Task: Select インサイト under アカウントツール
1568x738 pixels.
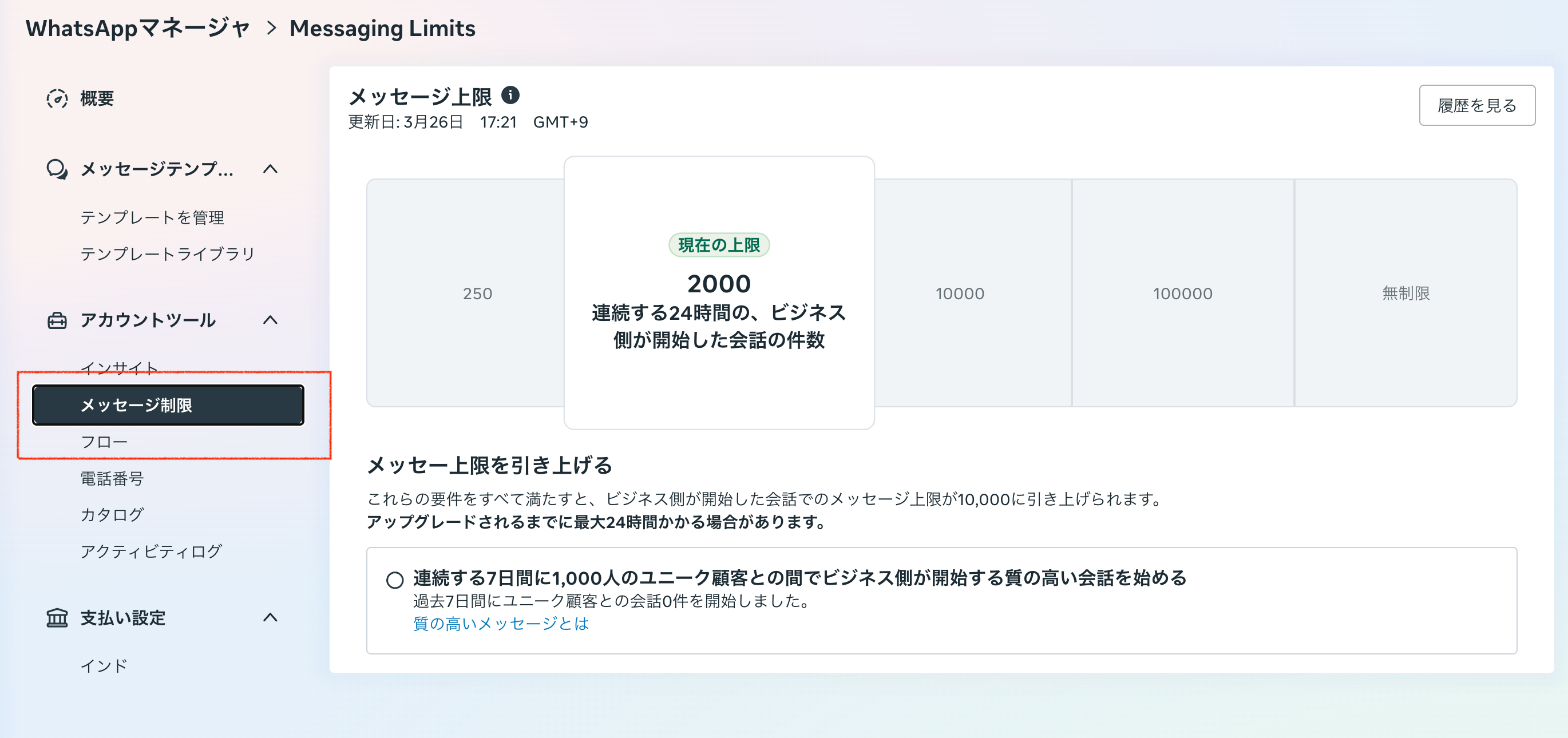Action: (119, 367)
